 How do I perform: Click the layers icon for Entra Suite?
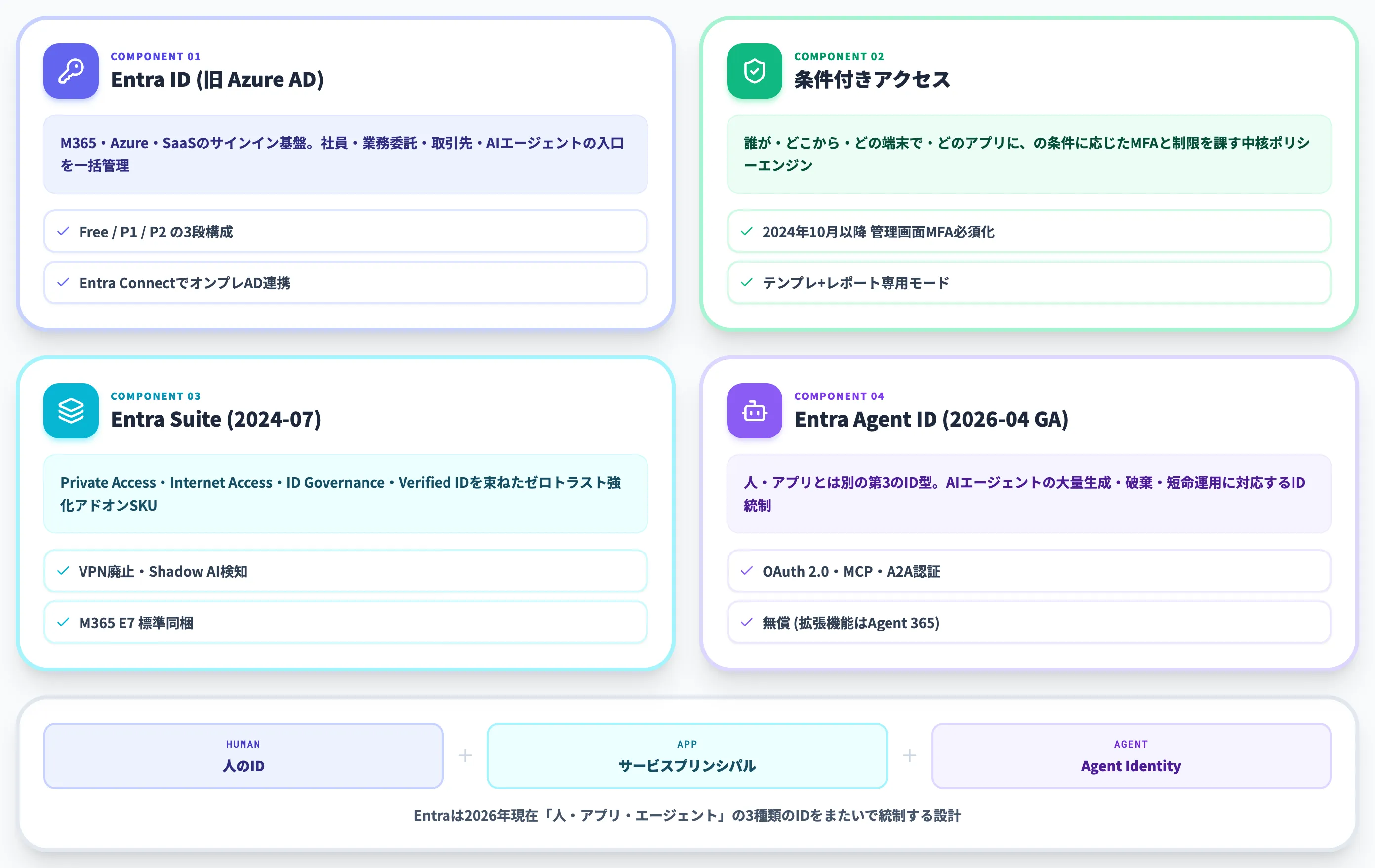click(71, 411)
